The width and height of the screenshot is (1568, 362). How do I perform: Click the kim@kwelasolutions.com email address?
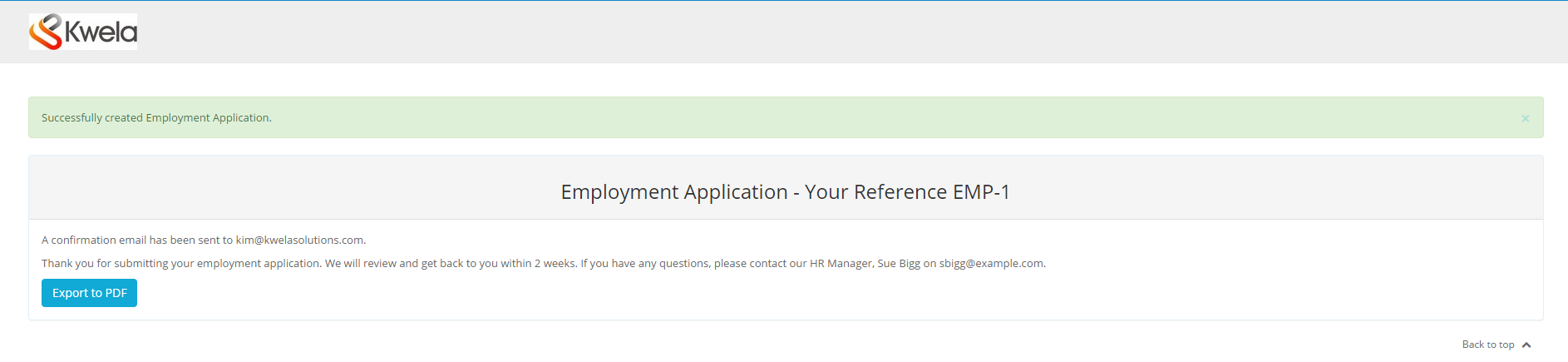tap(299, 241)
